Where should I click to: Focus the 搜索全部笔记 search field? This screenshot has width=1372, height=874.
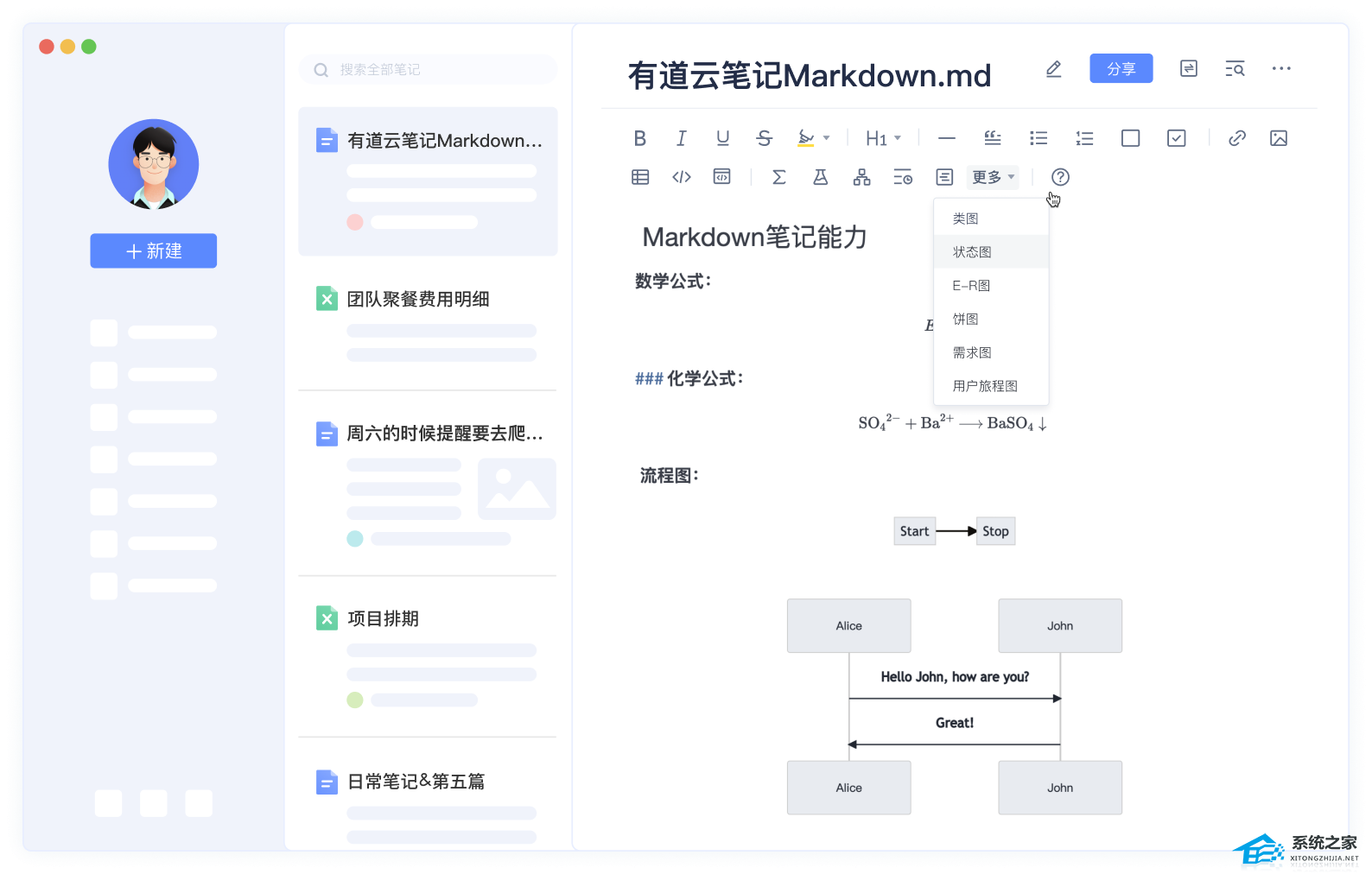[428, 70]
